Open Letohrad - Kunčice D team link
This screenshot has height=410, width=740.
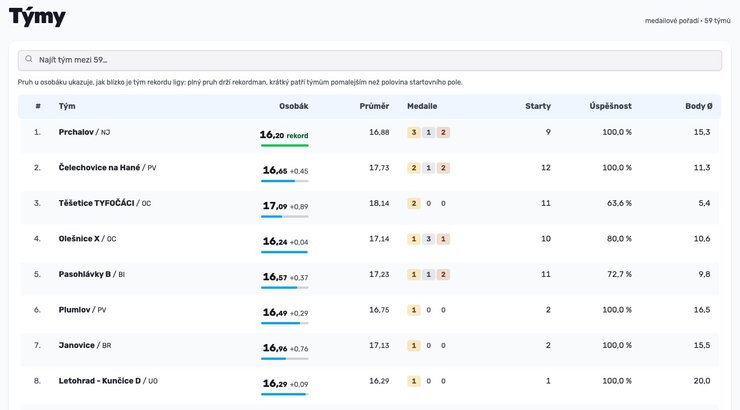tap(100, 381)
